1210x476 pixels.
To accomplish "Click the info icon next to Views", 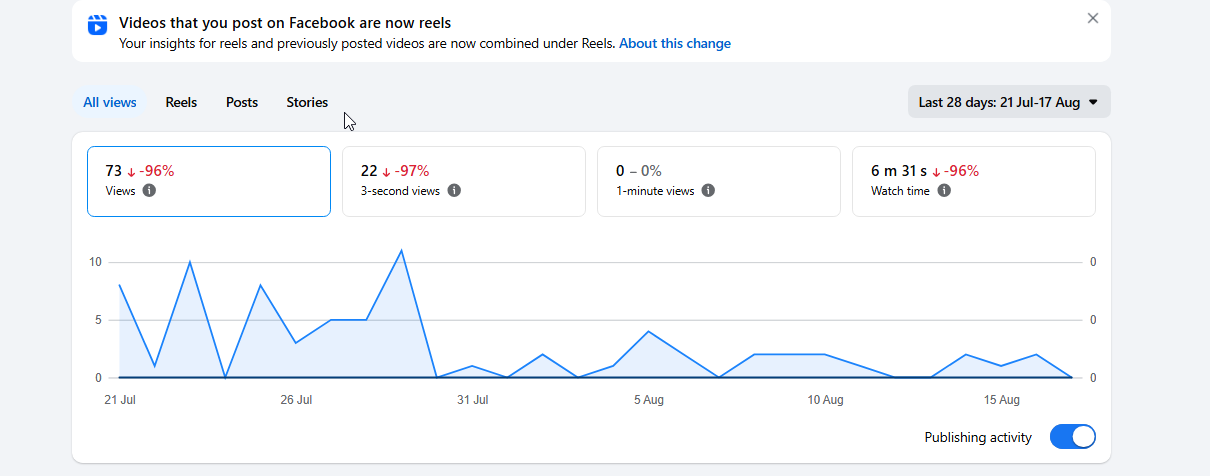I will tap(149, 191).
